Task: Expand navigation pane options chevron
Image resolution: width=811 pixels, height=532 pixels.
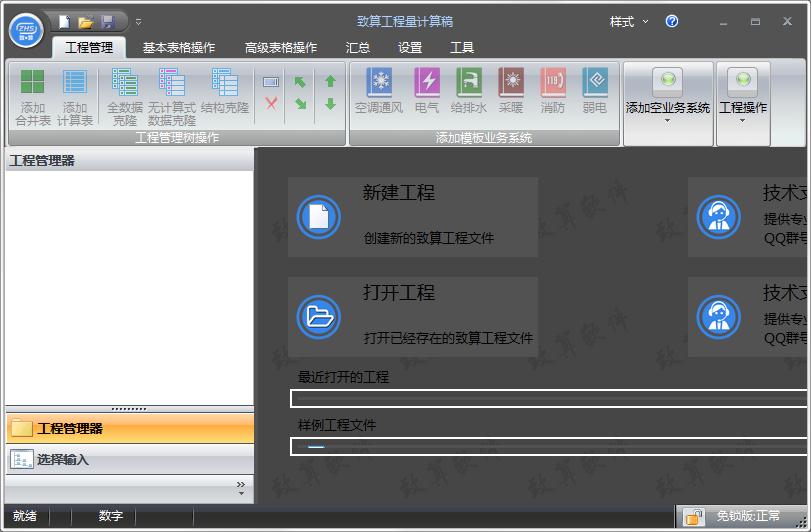Action: click(241, 488)
